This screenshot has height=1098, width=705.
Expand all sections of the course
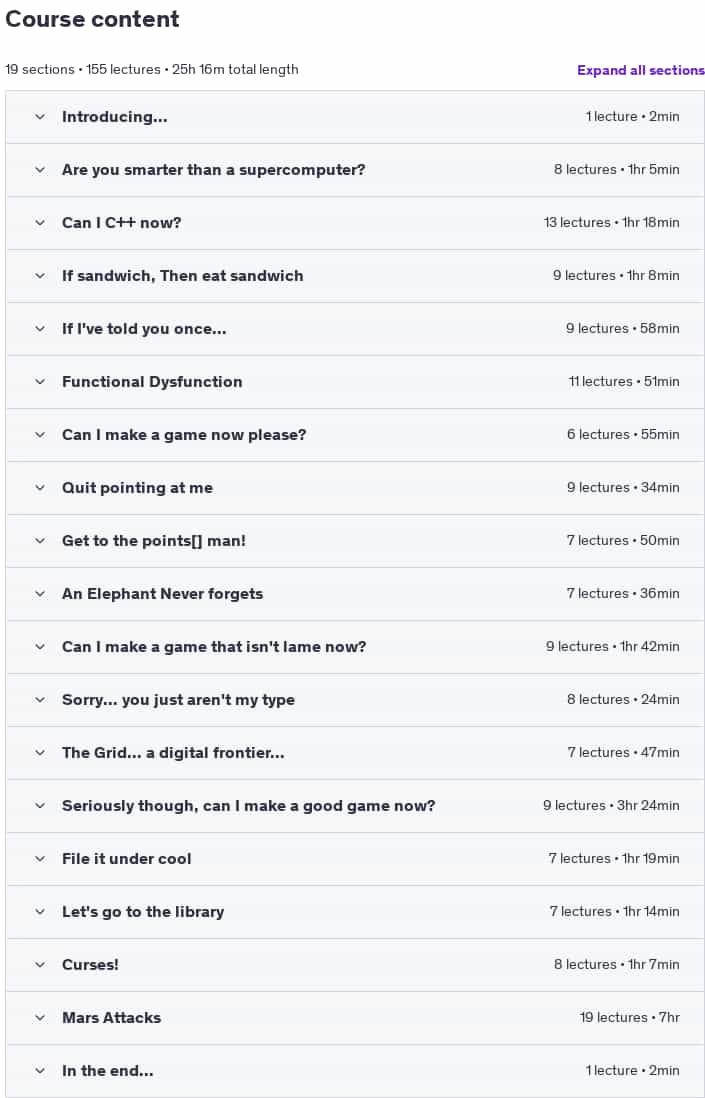[641, 70]
